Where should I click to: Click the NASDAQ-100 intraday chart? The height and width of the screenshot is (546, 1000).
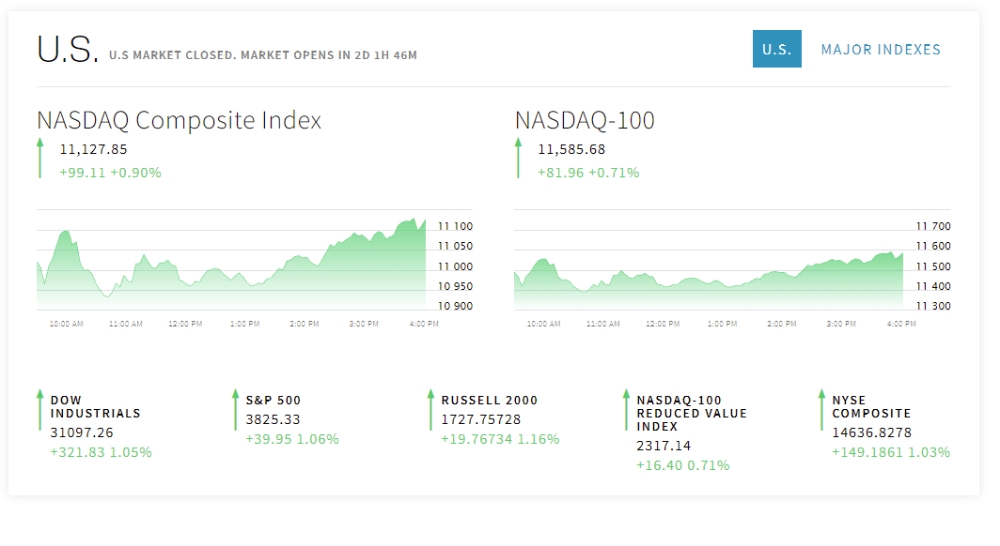(x=708, y=272)
